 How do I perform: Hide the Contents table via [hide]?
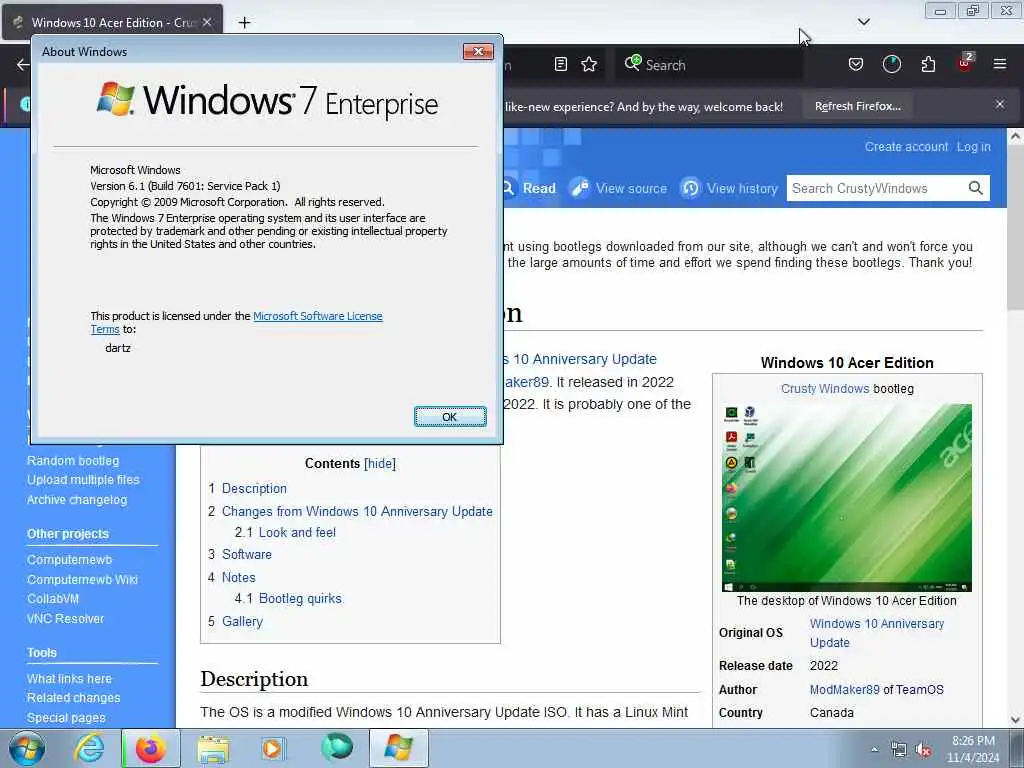pos(379,463)
